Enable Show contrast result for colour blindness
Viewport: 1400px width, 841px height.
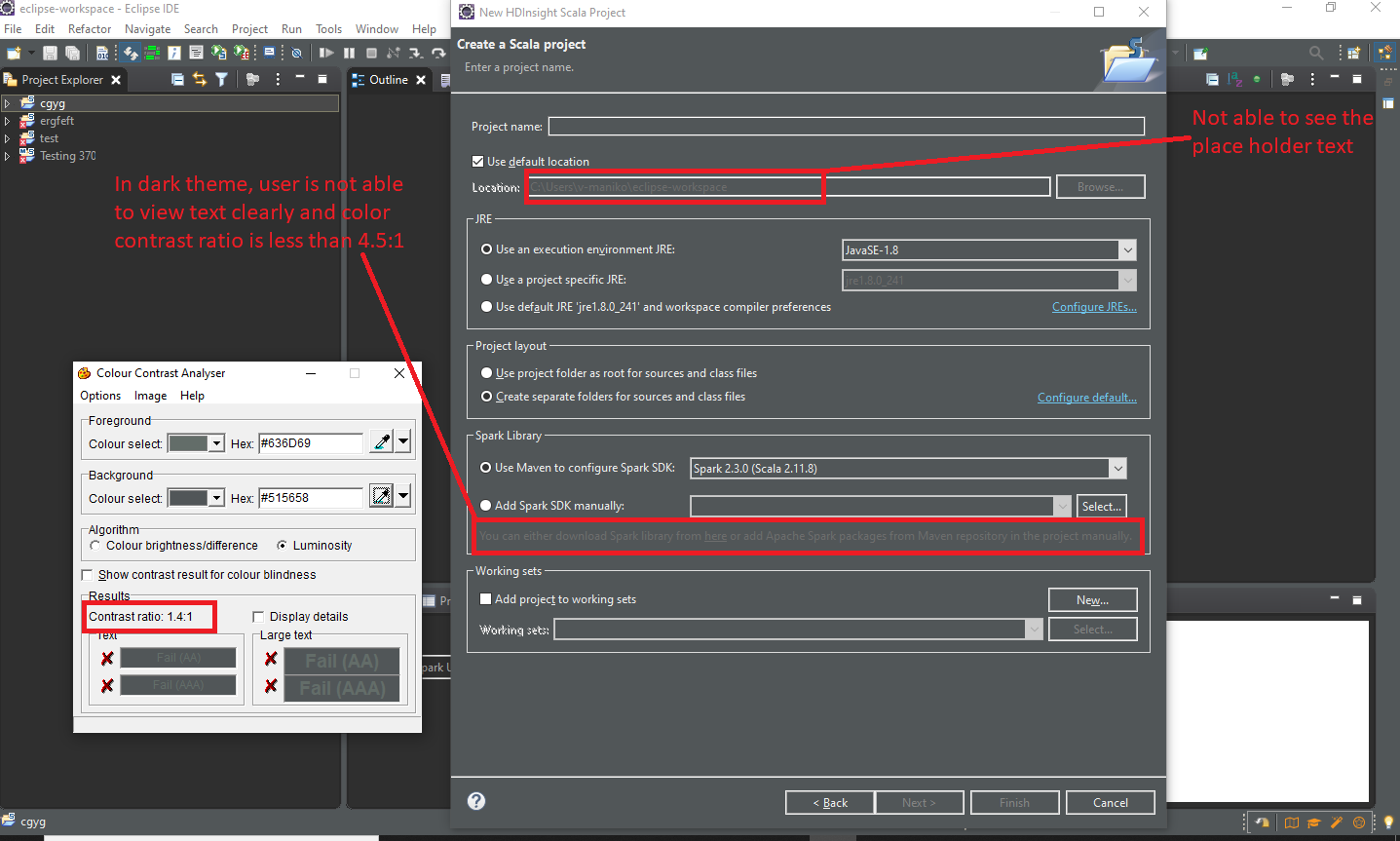87,575
